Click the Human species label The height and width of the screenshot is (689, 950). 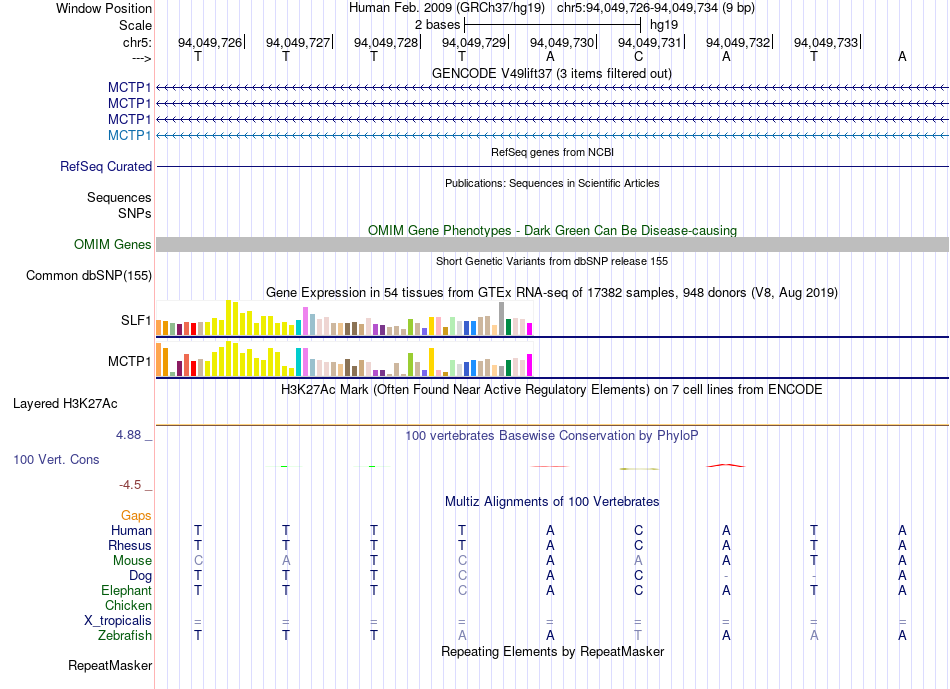coord(131,531)
